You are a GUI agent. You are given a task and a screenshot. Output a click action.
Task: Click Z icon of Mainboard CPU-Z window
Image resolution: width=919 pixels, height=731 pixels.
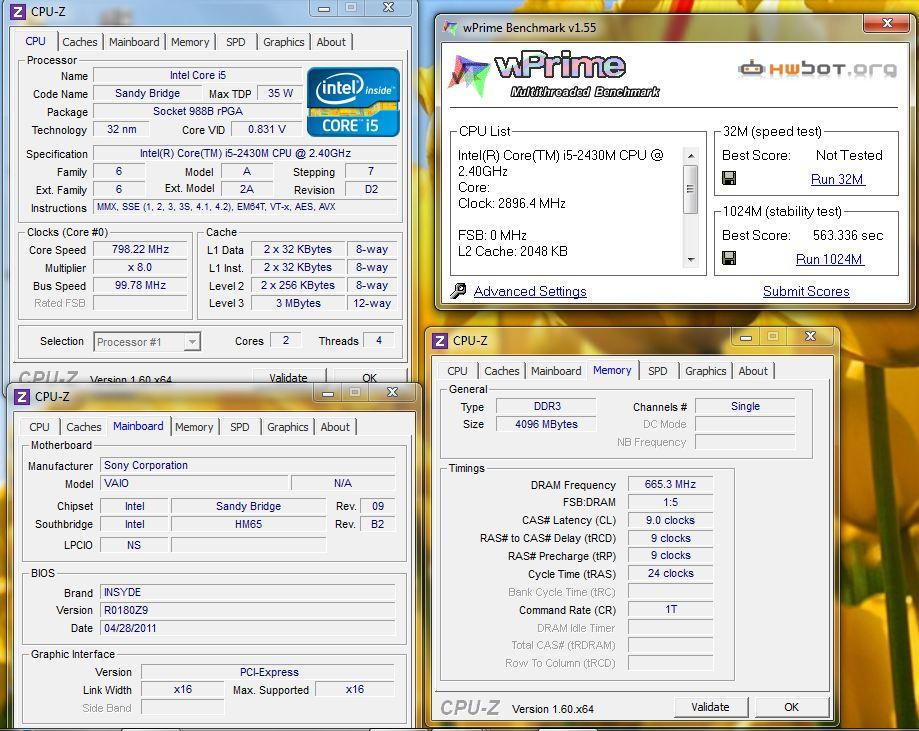(x=22, y=396)
